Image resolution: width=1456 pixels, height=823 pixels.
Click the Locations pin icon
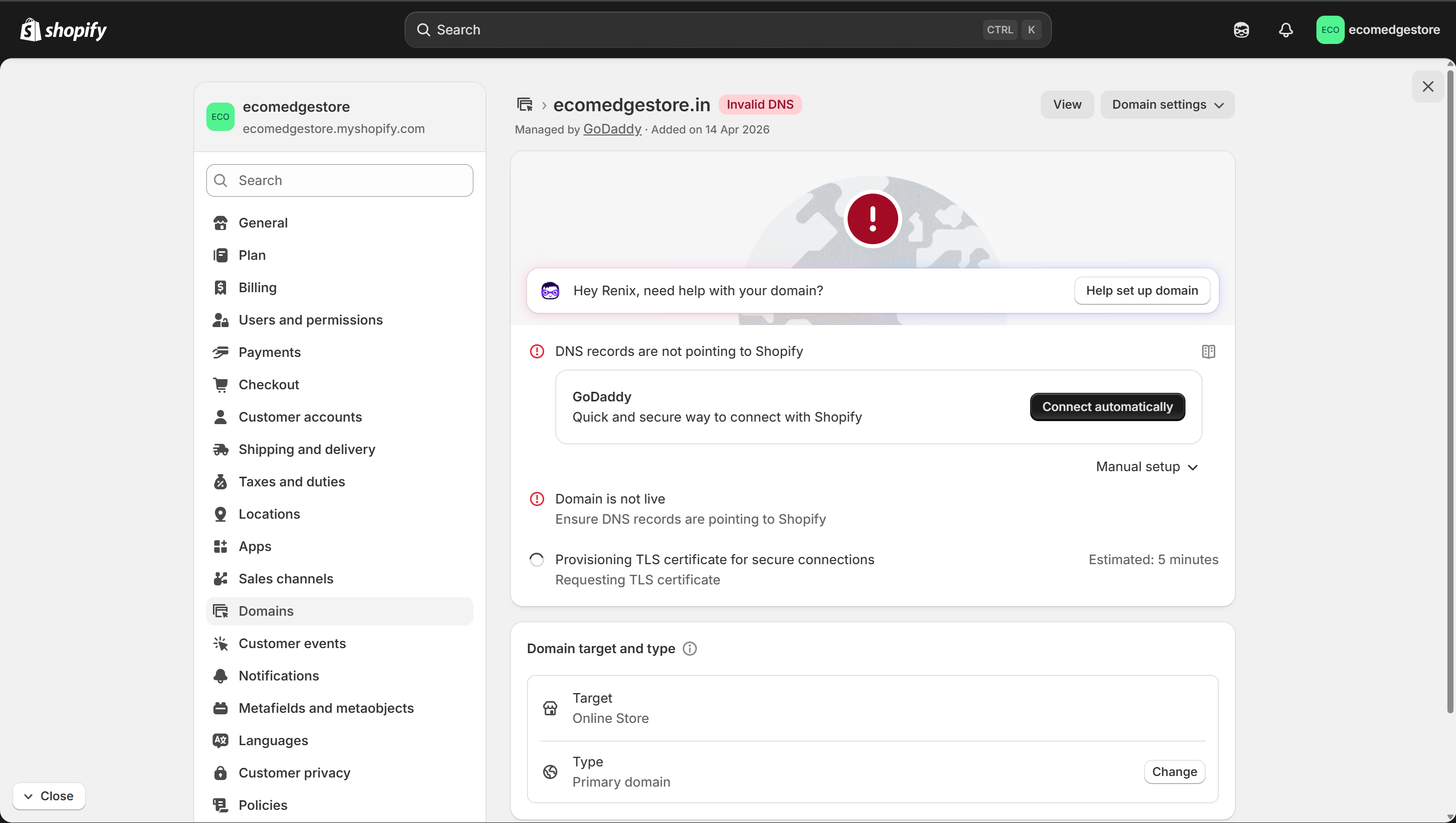pyautogui.click(x=220, y=514)
